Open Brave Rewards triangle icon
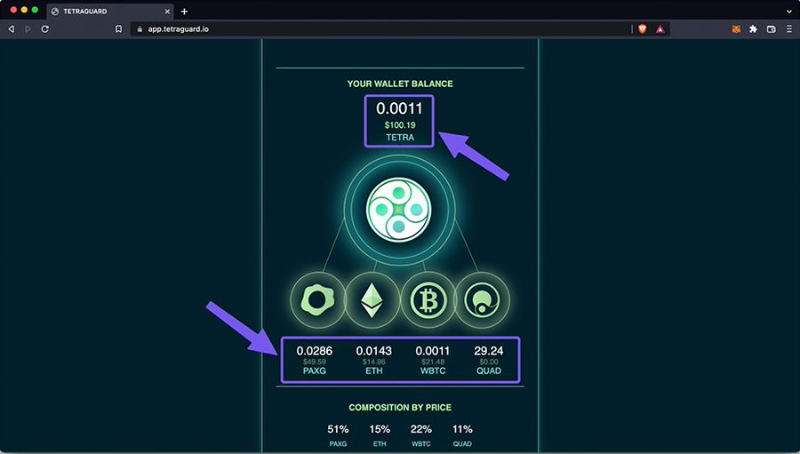The image size is (800, 454). pos(660,29)
